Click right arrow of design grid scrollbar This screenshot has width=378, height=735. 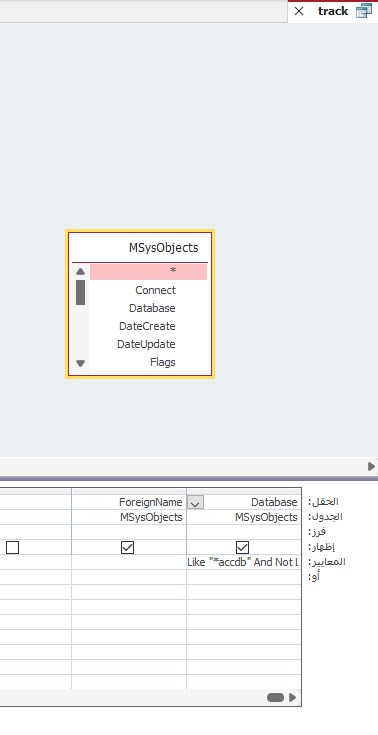click(x=293, y=698)
